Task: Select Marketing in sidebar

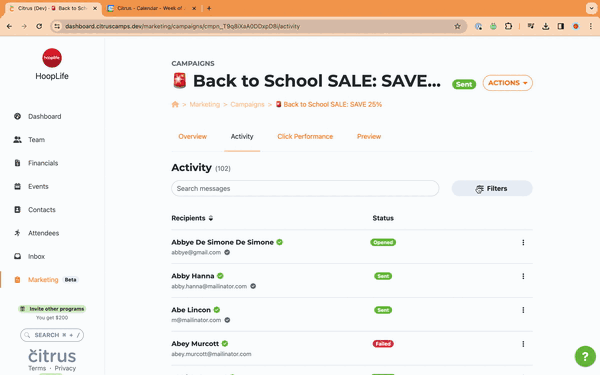Action: click(43, 280)
